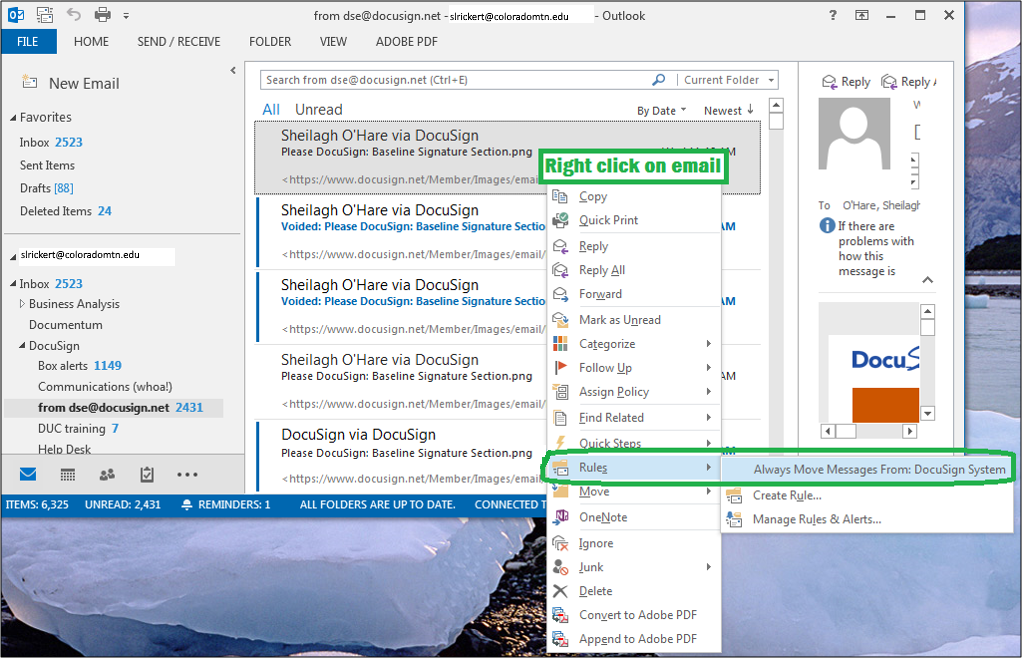The image size is (1022, 658).
Task: Switch to the SEND / RECEIVE tab
Action: tap(179, 42)
